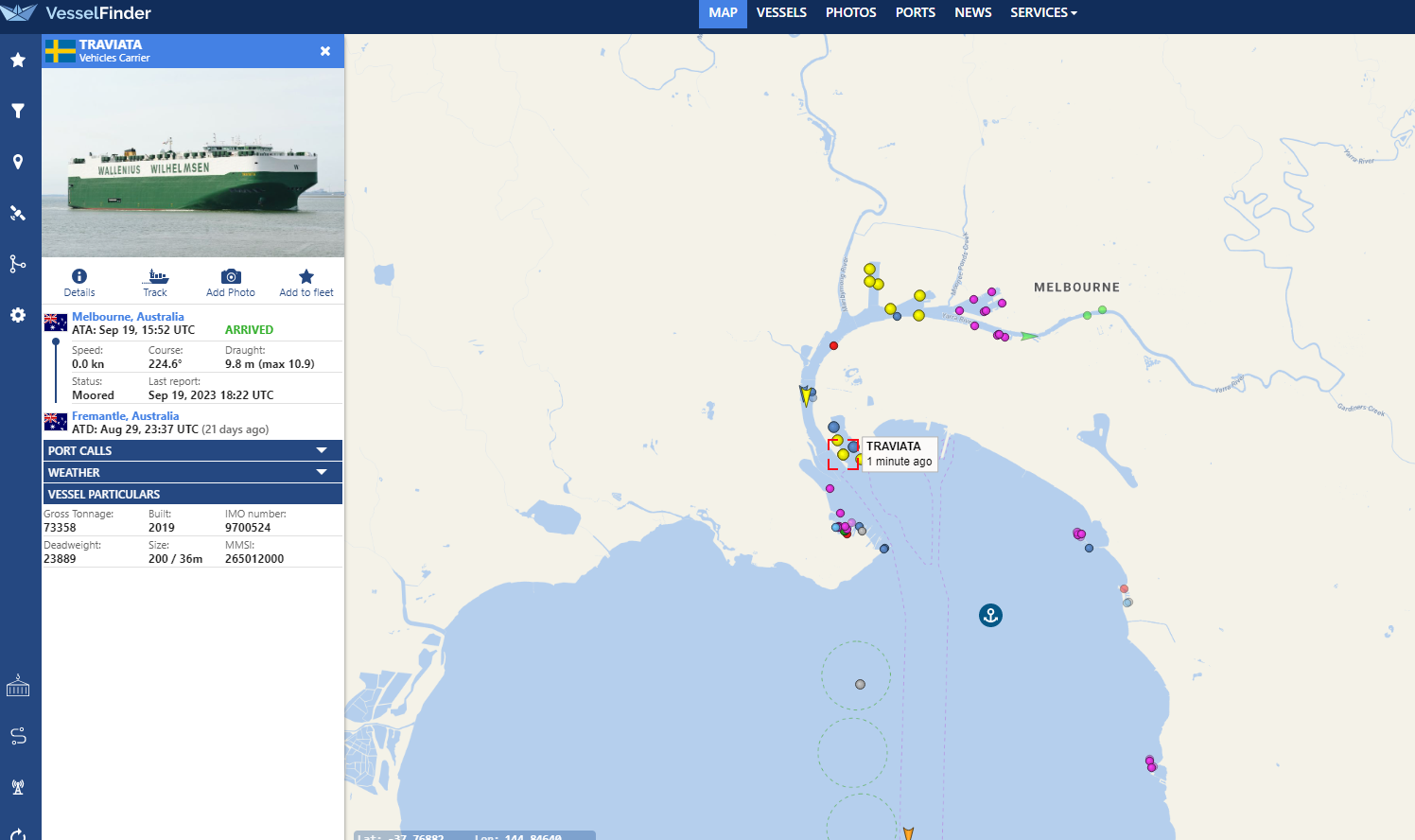Click the Australian flag beside Melbourne
1415x840 pixels.
(56, 323)
